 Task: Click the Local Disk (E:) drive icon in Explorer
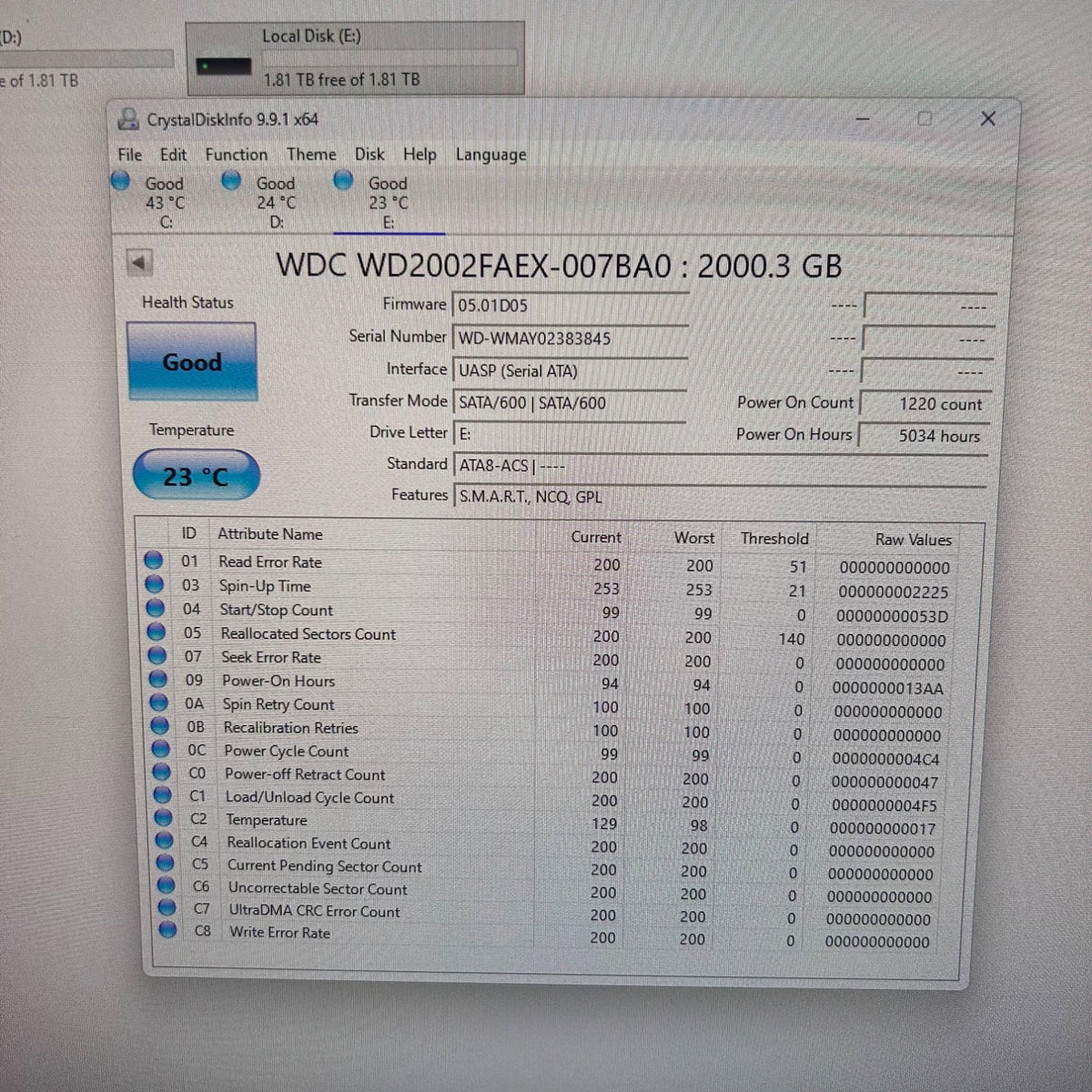[x=224, y=66]
